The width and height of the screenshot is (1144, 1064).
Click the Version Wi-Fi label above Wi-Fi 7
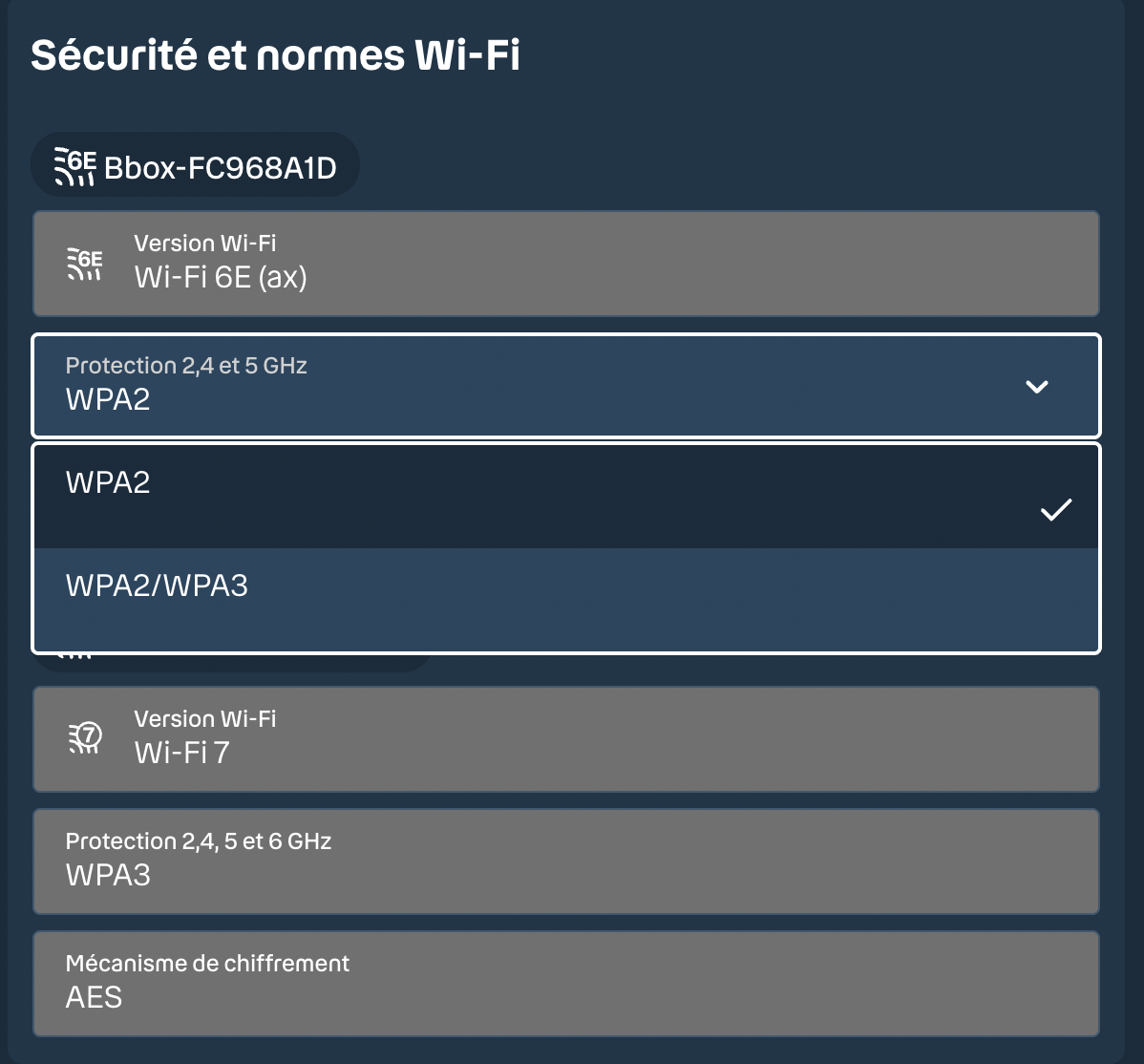[x=205, y=719]
